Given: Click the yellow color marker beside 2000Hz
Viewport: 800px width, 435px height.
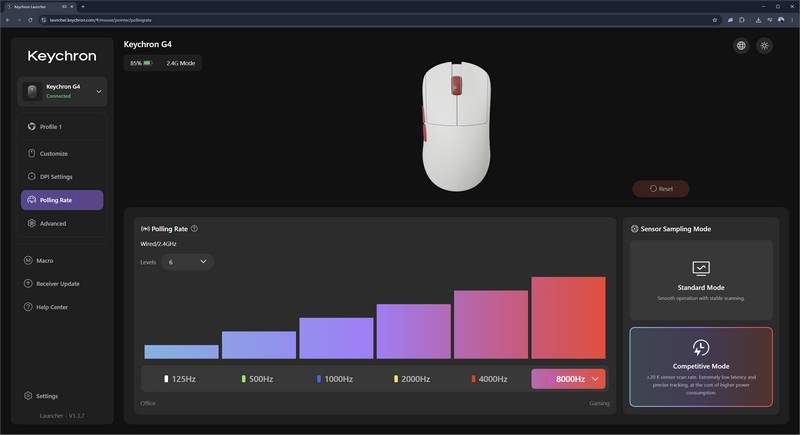Looking at the screenshot, I should [x=395, y=379].
